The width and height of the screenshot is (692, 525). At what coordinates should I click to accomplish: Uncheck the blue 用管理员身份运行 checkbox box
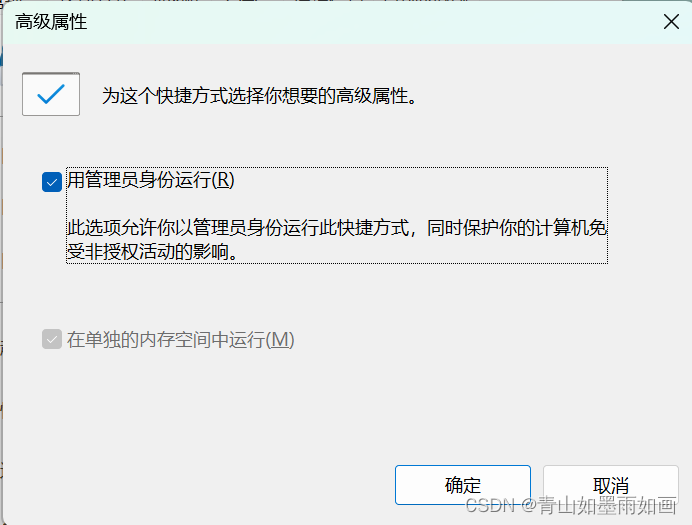pyautogui.click(x=52, y=182)
